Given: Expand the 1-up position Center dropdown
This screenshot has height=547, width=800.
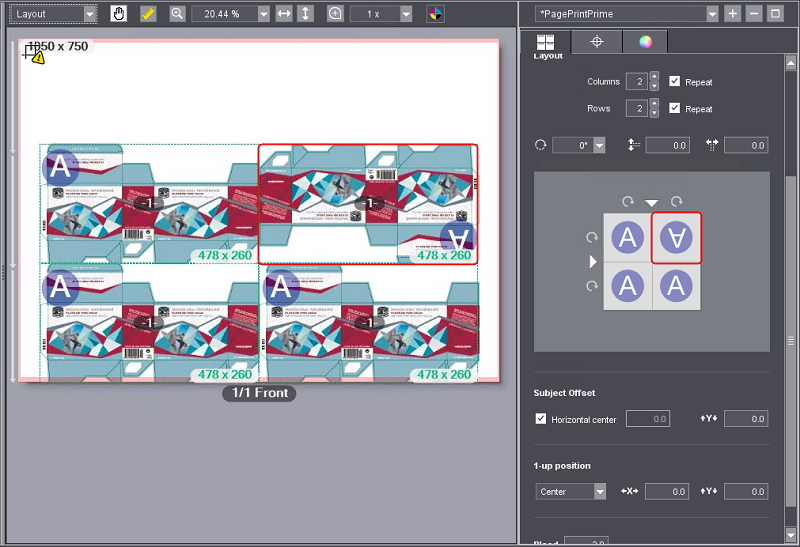Looking at the screenshot, I should 599,492.
